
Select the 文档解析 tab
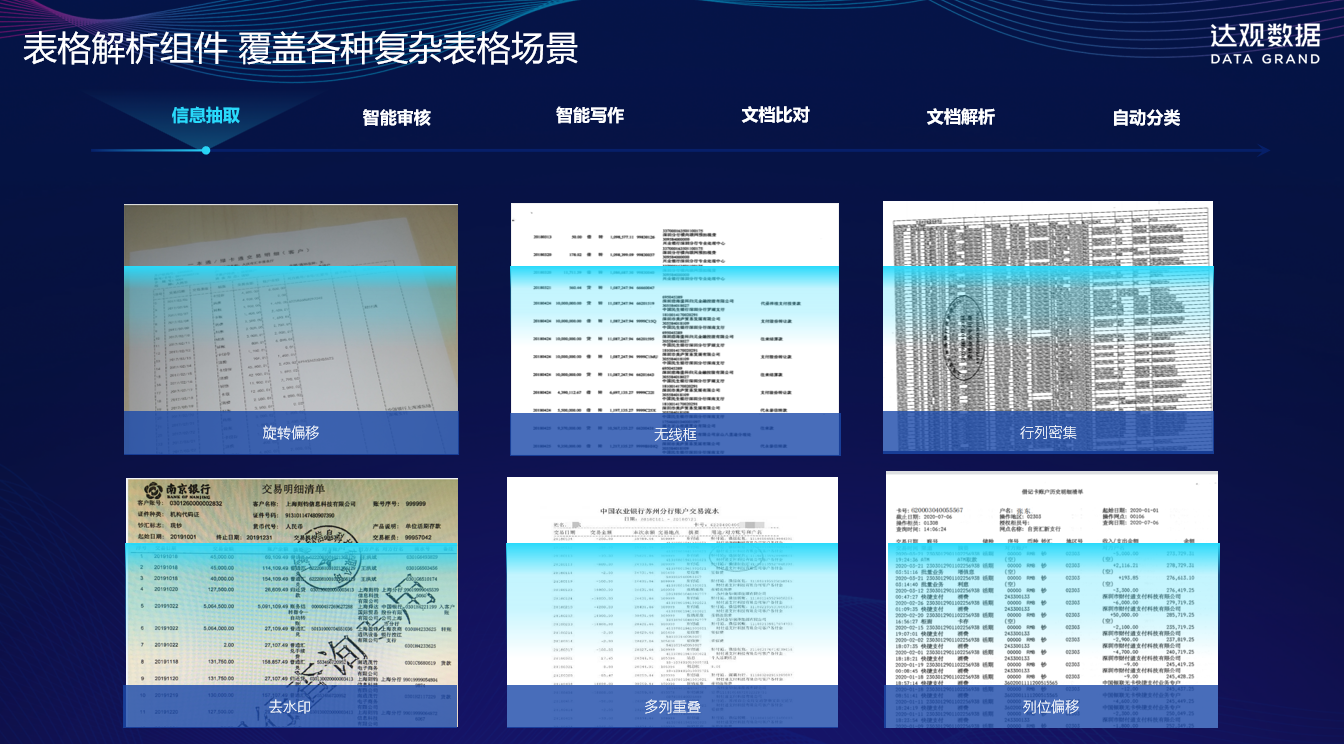click(960, 117)
